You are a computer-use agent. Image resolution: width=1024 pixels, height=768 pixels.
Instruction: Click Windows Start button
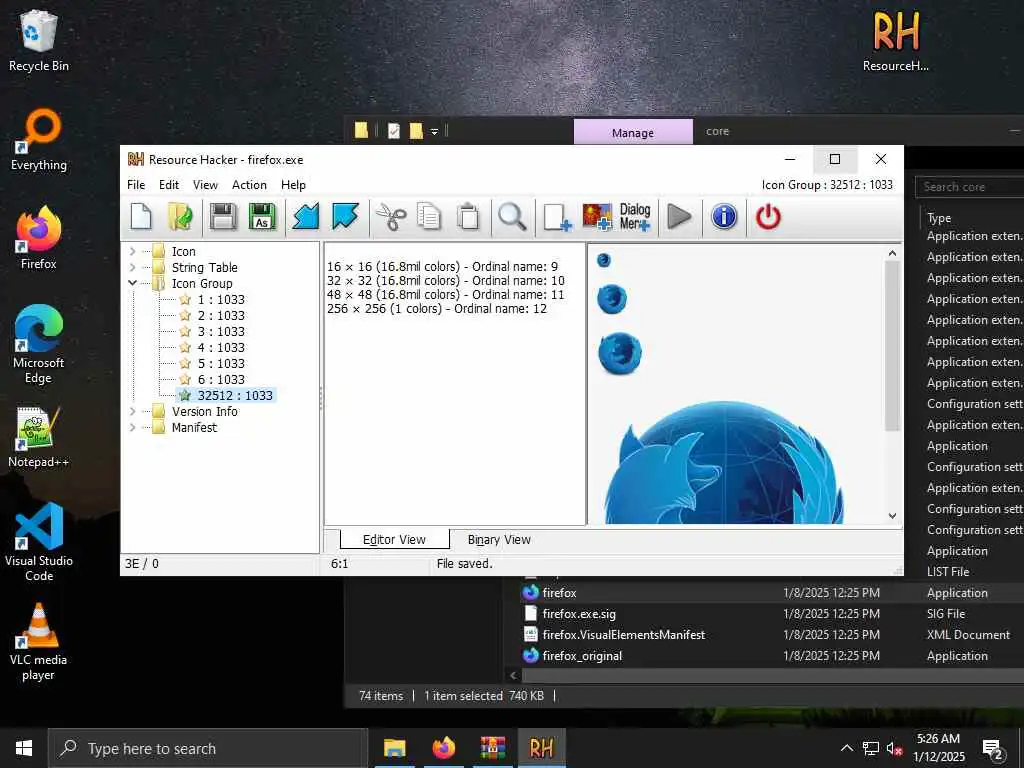(x=24, y=748)
